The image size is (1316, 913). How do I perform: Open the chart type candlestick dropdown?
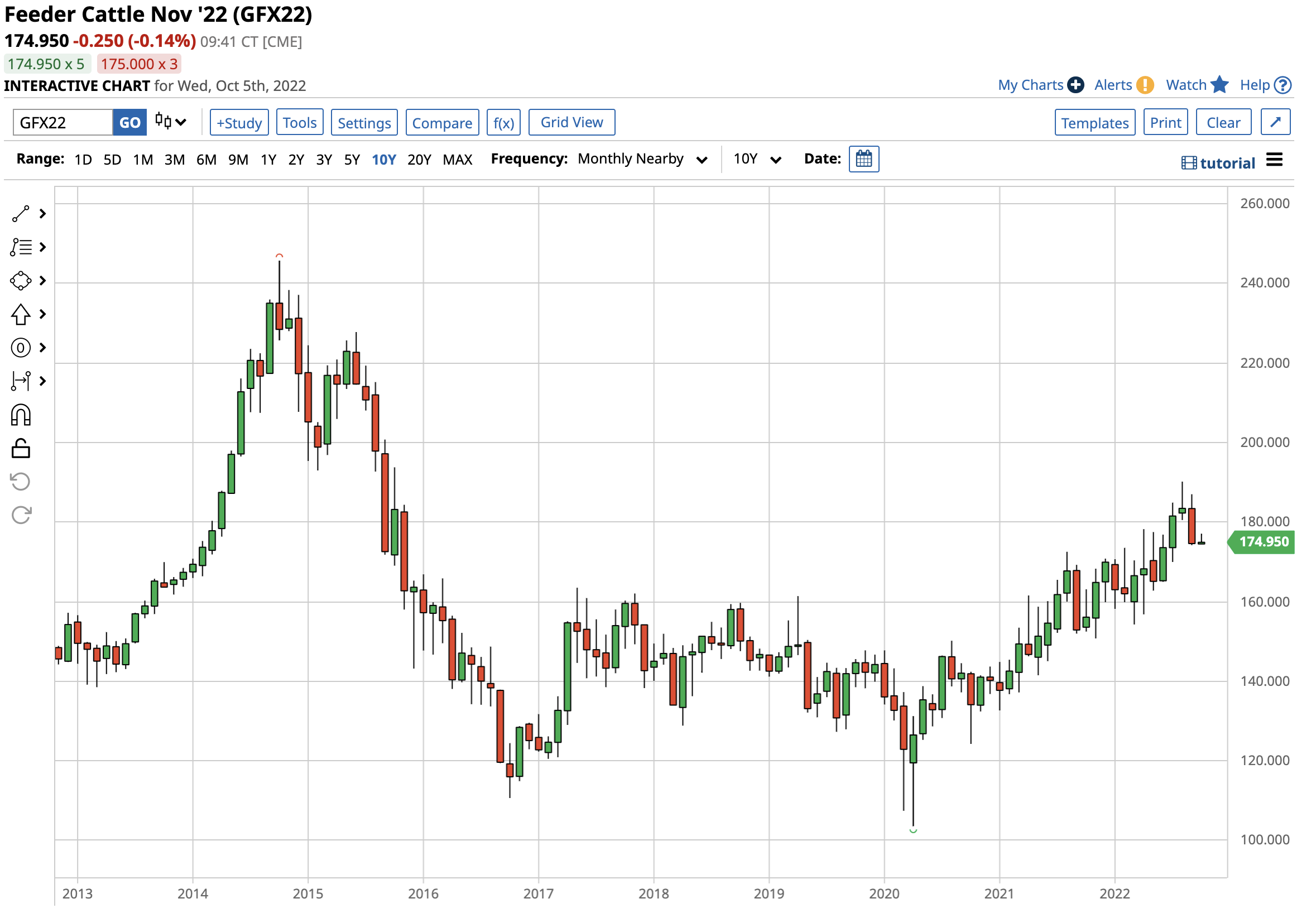(170, 122)
